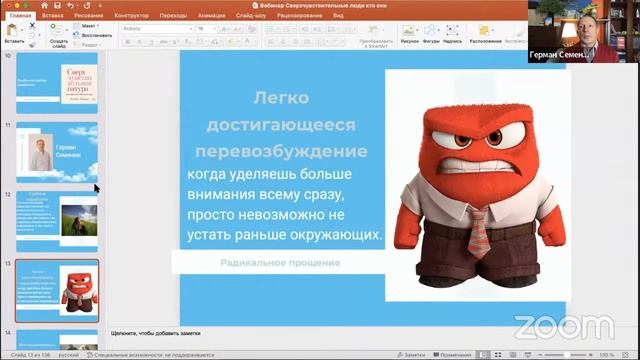
Task: Click the numbered list icon
Action: click(x=288, y=29)
